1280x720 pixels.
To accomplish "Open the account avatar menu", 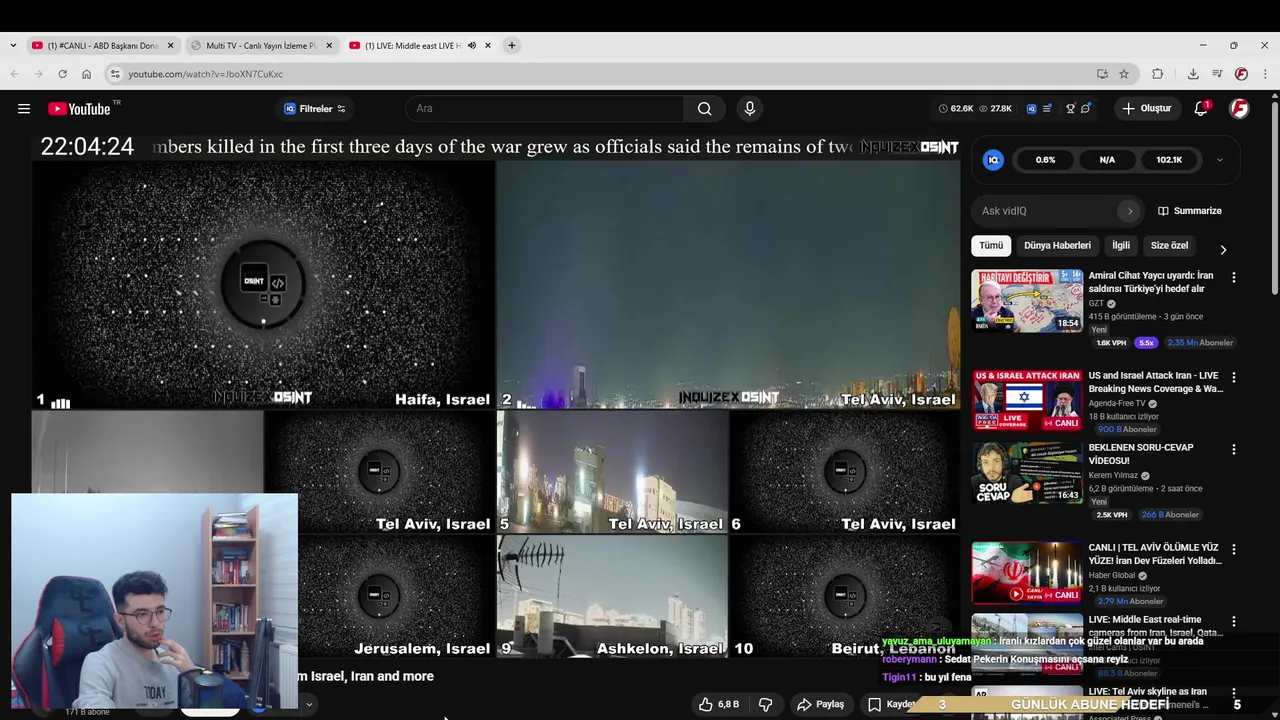I will click(x=1239, y=109).
